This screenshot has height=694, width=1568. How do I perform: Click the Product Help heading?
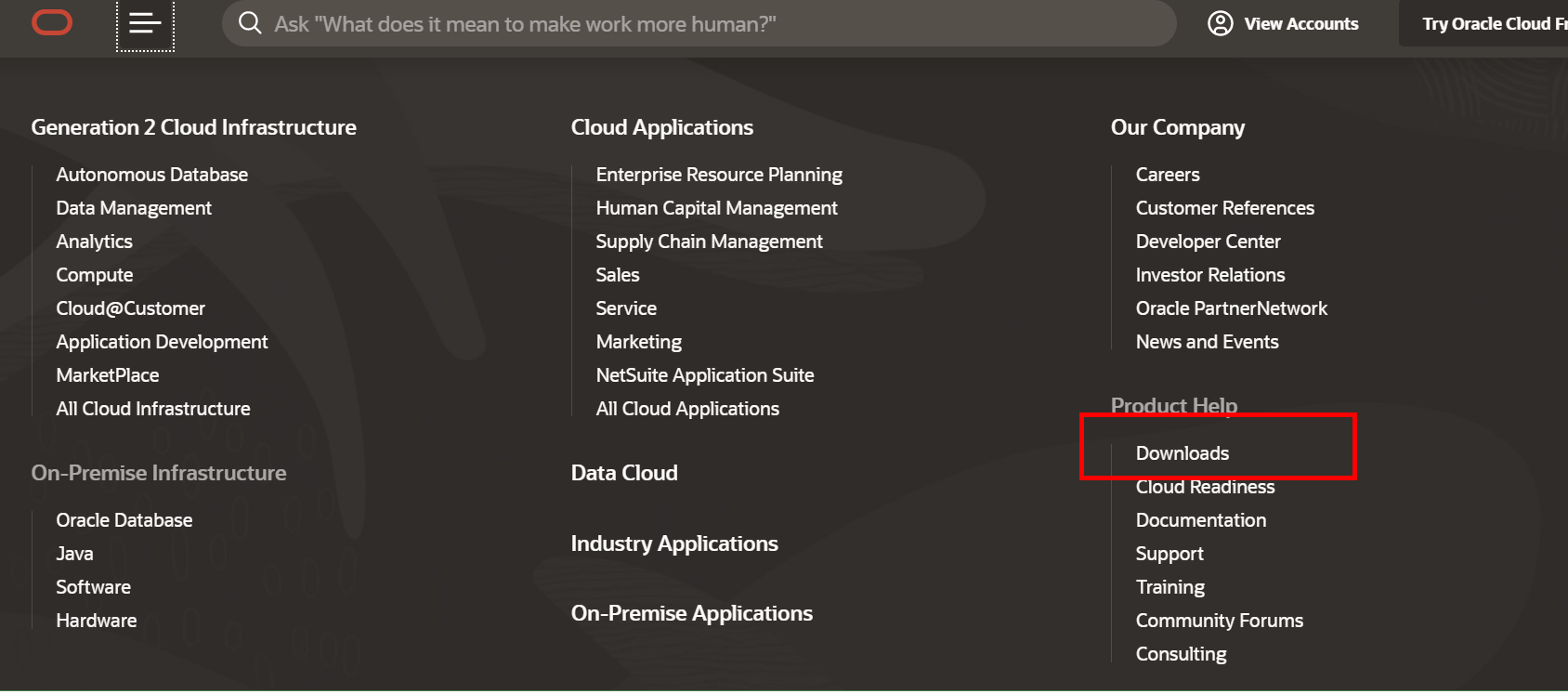click(x=1174, y=405)
